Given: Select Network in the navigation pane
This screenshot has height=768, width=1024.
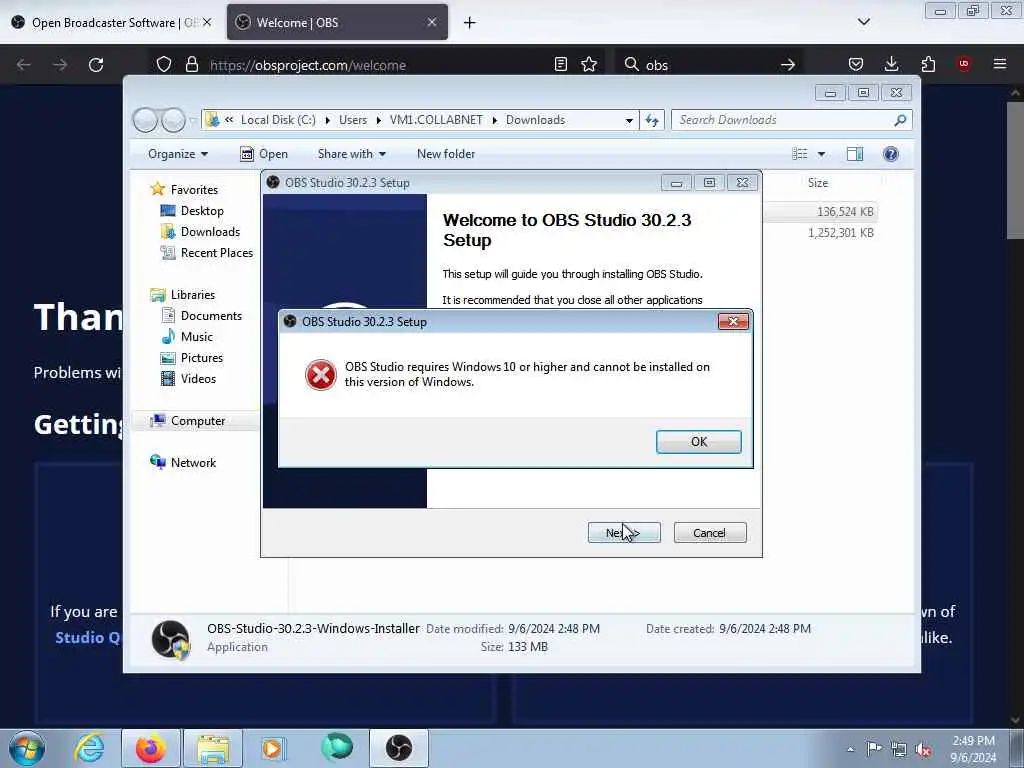Looking at the screenshot, I should (x=193, y=463).
